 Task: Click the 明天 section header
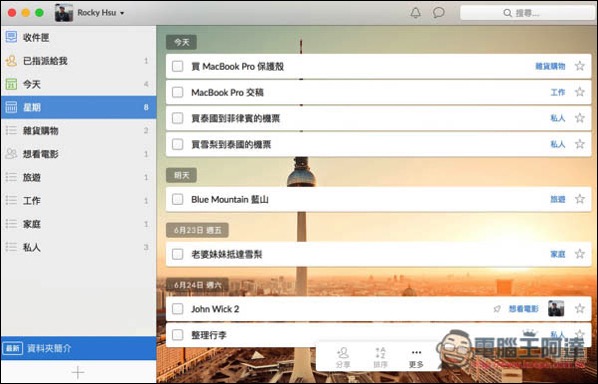(x=182, y=175)
